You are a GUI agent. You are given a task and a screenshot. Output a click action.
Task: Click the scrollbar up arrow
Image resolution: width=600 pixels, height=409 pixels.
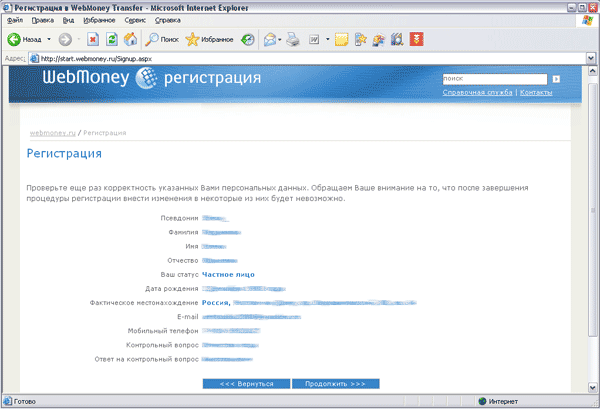click(592, 71)
